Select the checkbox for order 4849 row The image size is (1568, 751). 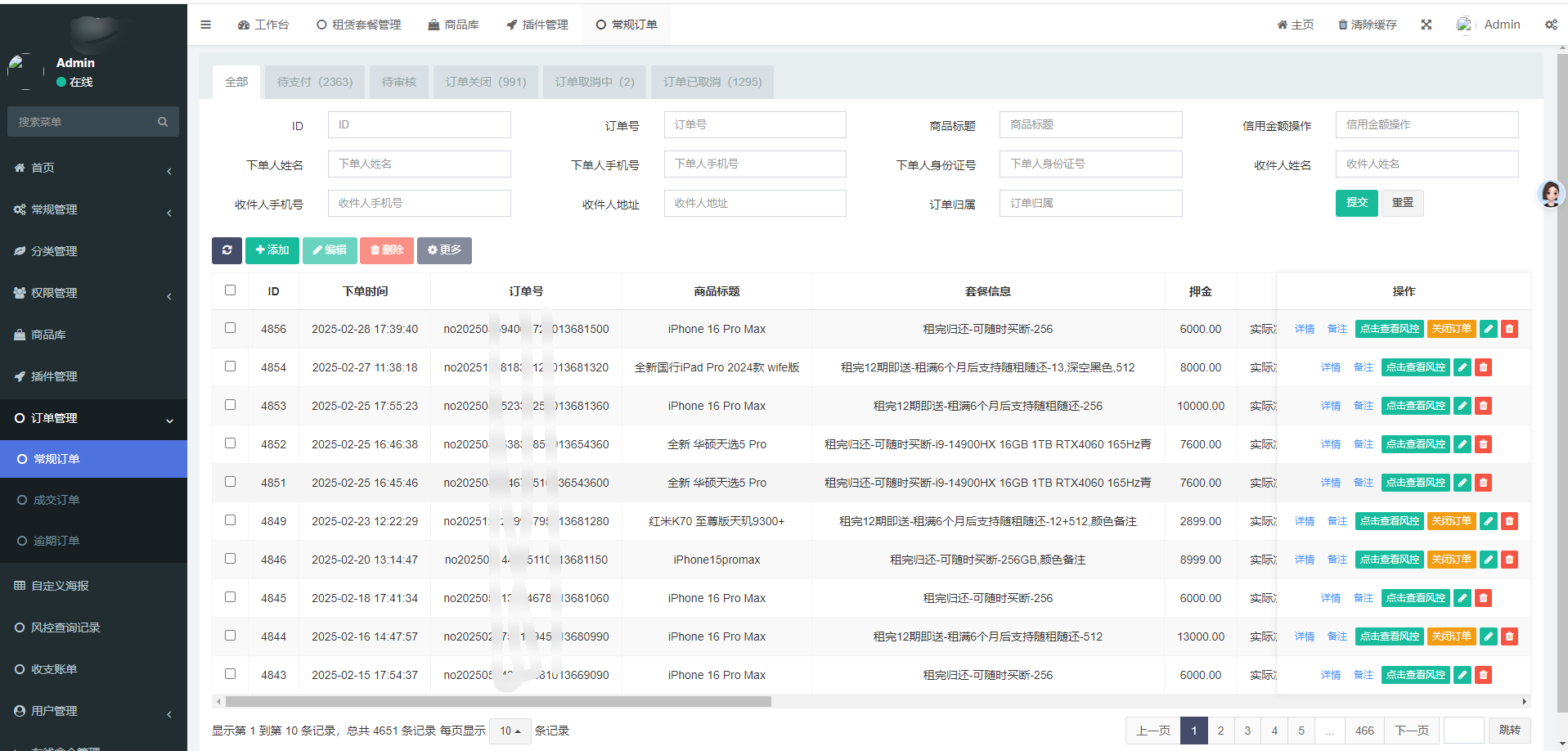coord(230,520)
